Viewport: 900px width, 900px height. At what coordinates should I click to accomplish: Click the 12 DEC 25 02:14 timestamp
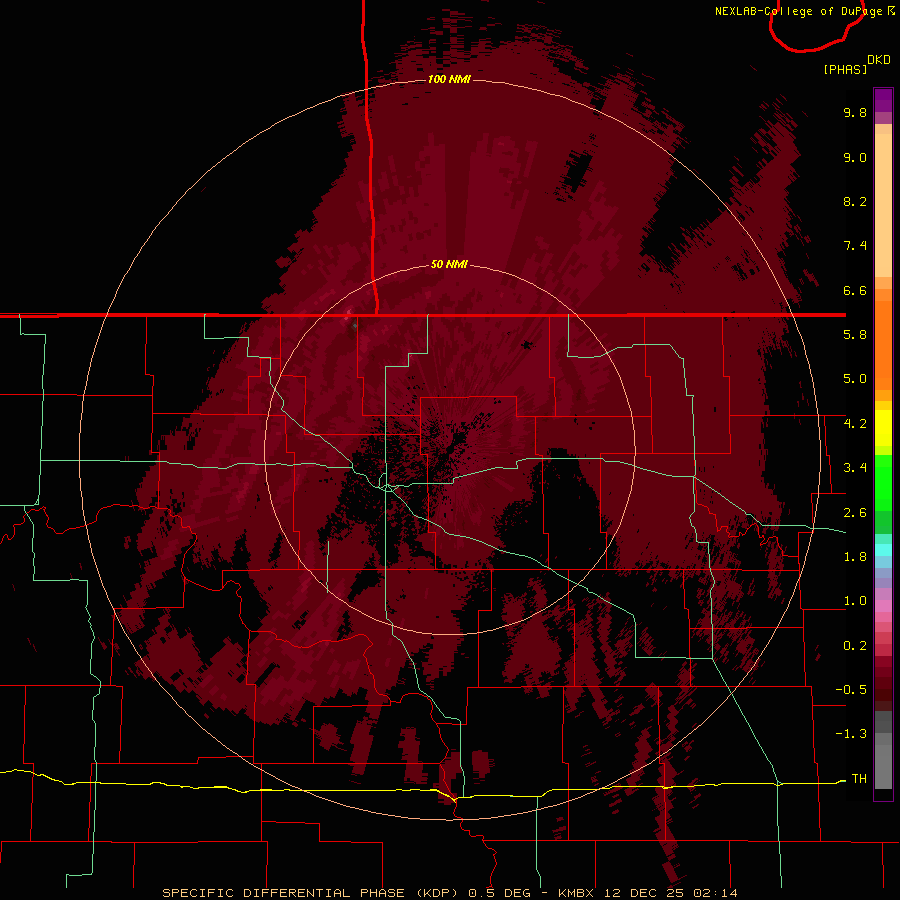tap(670, 893)
